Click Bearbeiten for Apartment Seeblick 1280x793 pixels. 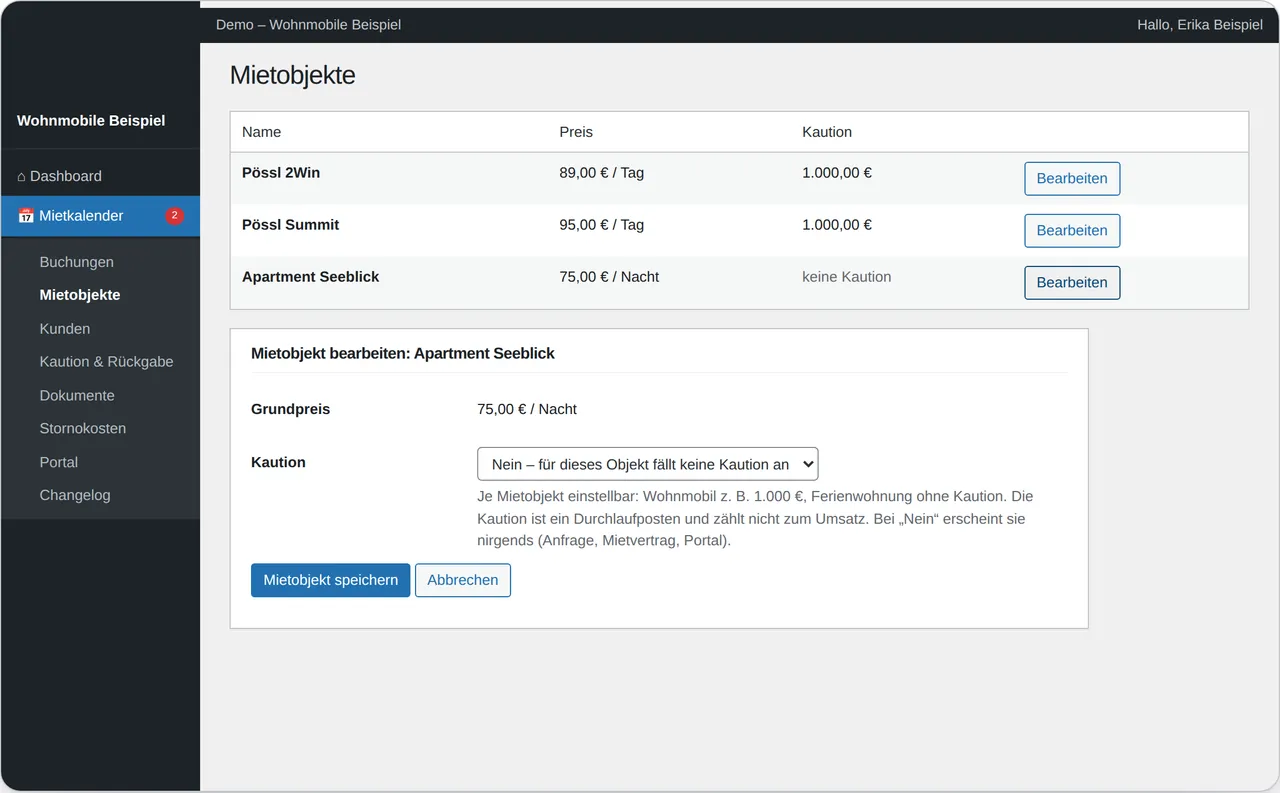[1072, 283]
